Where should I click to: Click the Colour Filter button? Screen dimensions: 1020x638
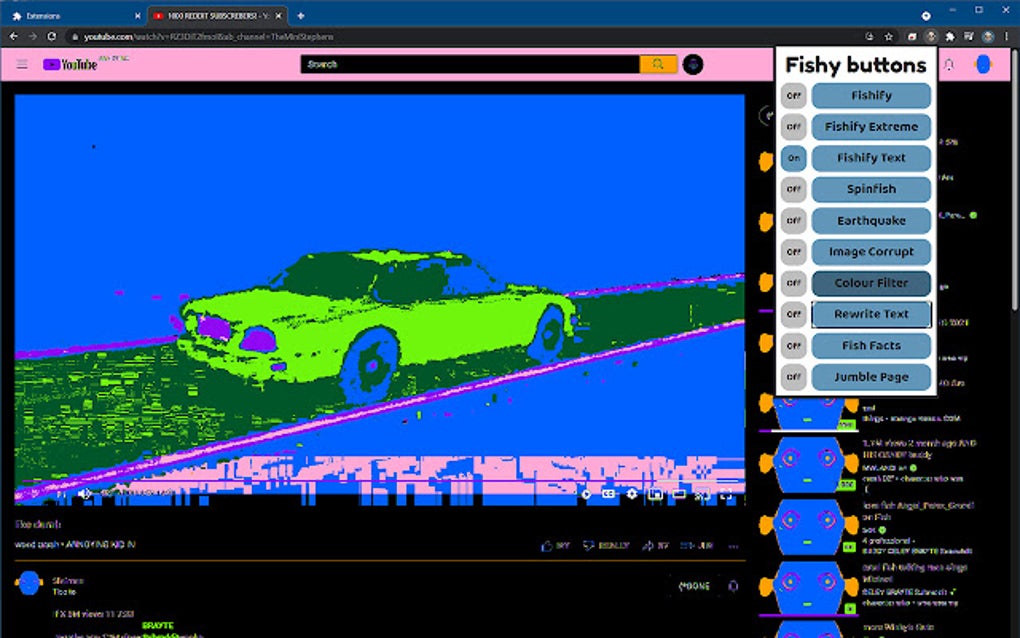coord(871,283)
